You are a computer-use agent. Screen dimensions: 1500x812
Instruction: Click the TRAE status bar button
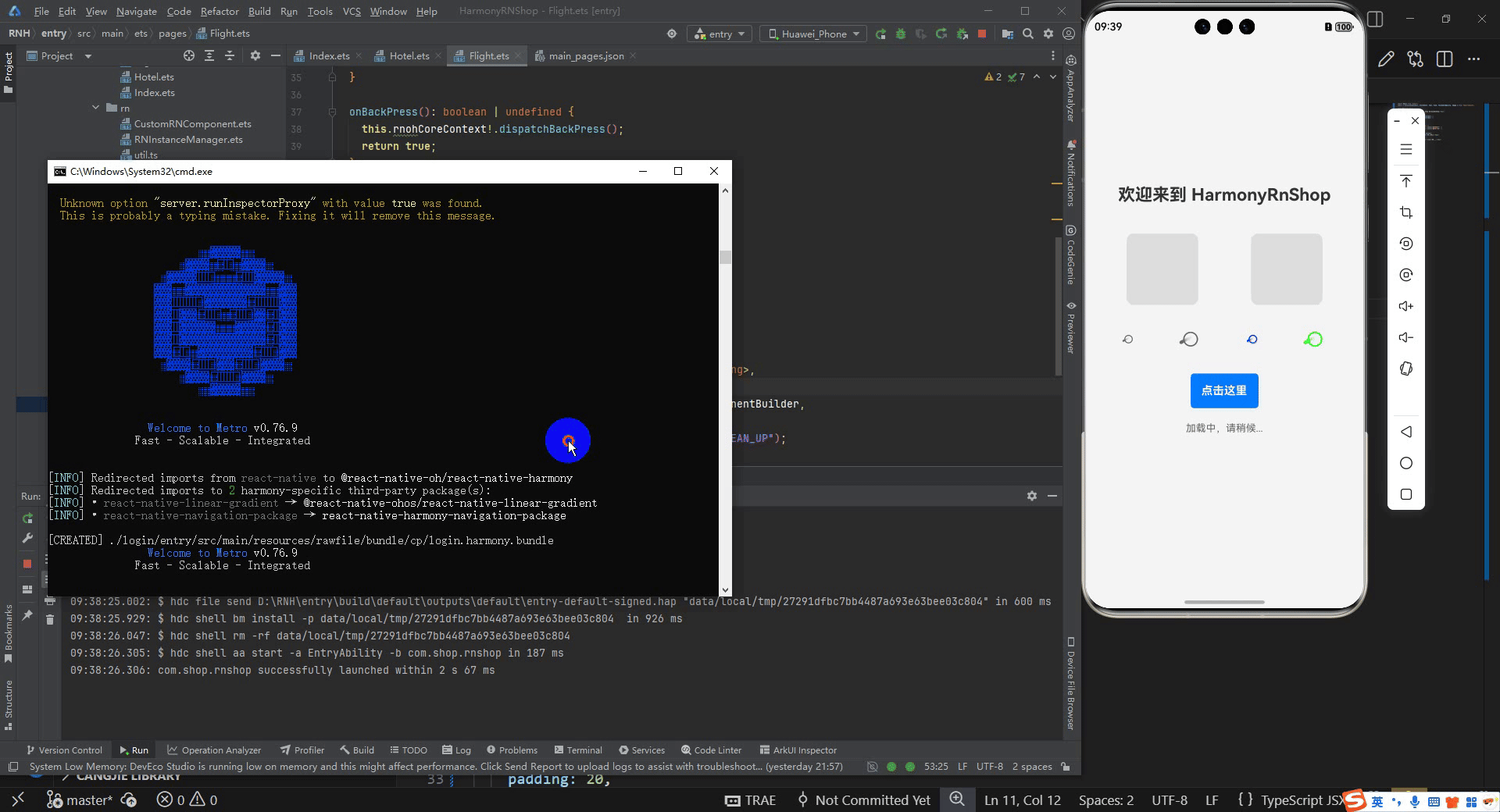(x=751, y=800)
